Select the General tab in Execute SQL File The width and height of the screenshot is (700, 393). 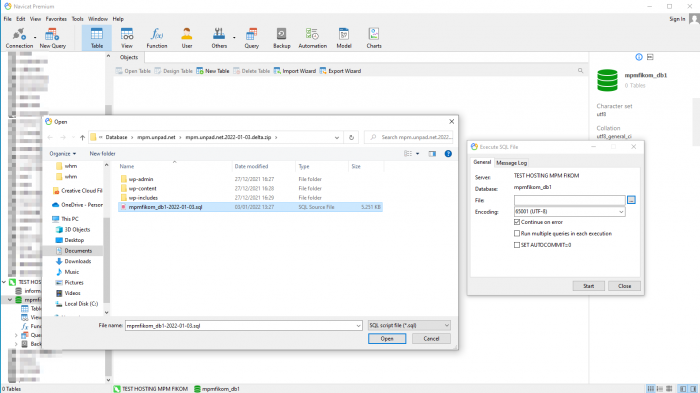point(482,163)
